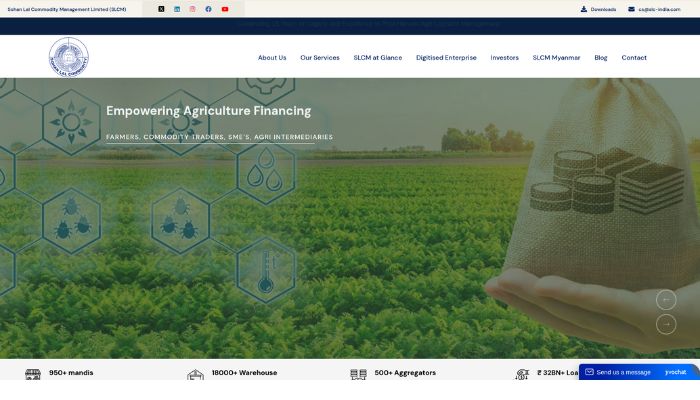Go to previous slide arrow
This screenshot has height=400, width=700.
(x=666, y=300)
